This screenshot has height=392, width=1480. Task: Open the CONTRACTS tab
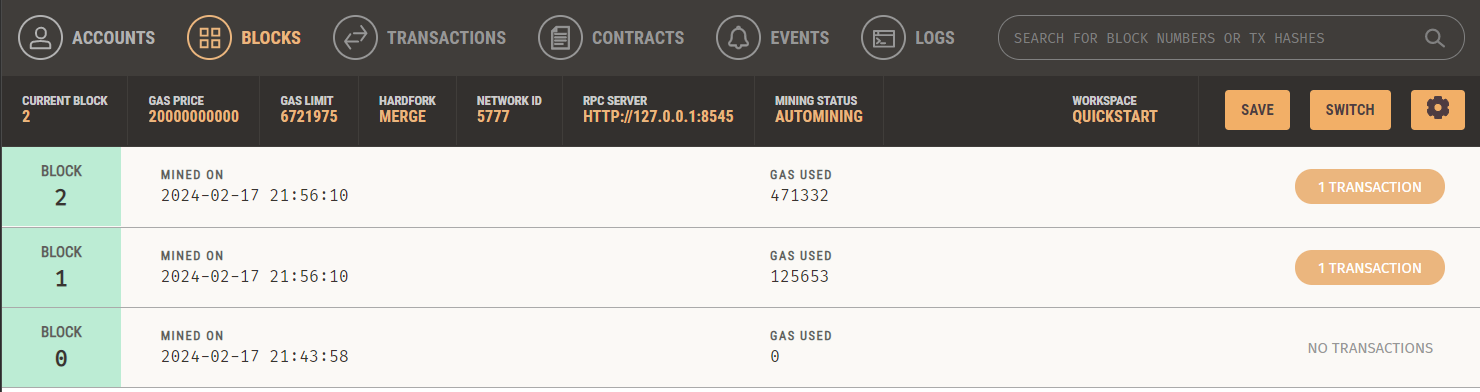638,38
